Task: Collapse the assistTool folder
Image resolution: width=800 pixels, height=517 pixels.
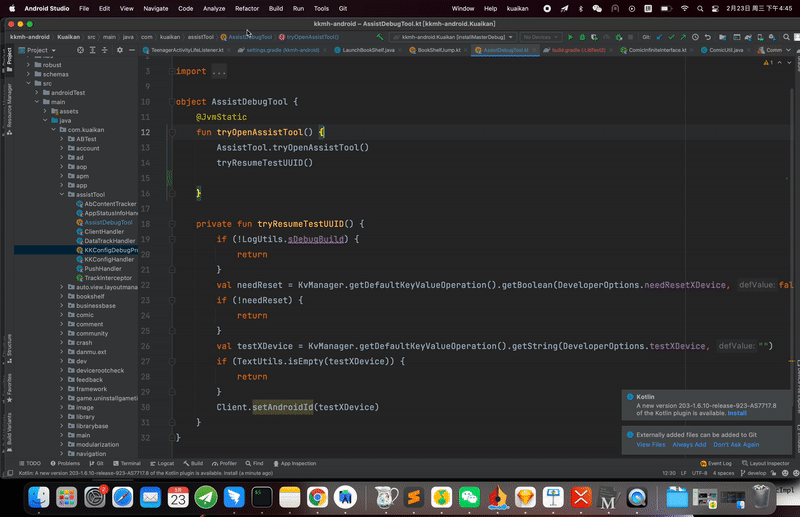Action: click(62, 194)
